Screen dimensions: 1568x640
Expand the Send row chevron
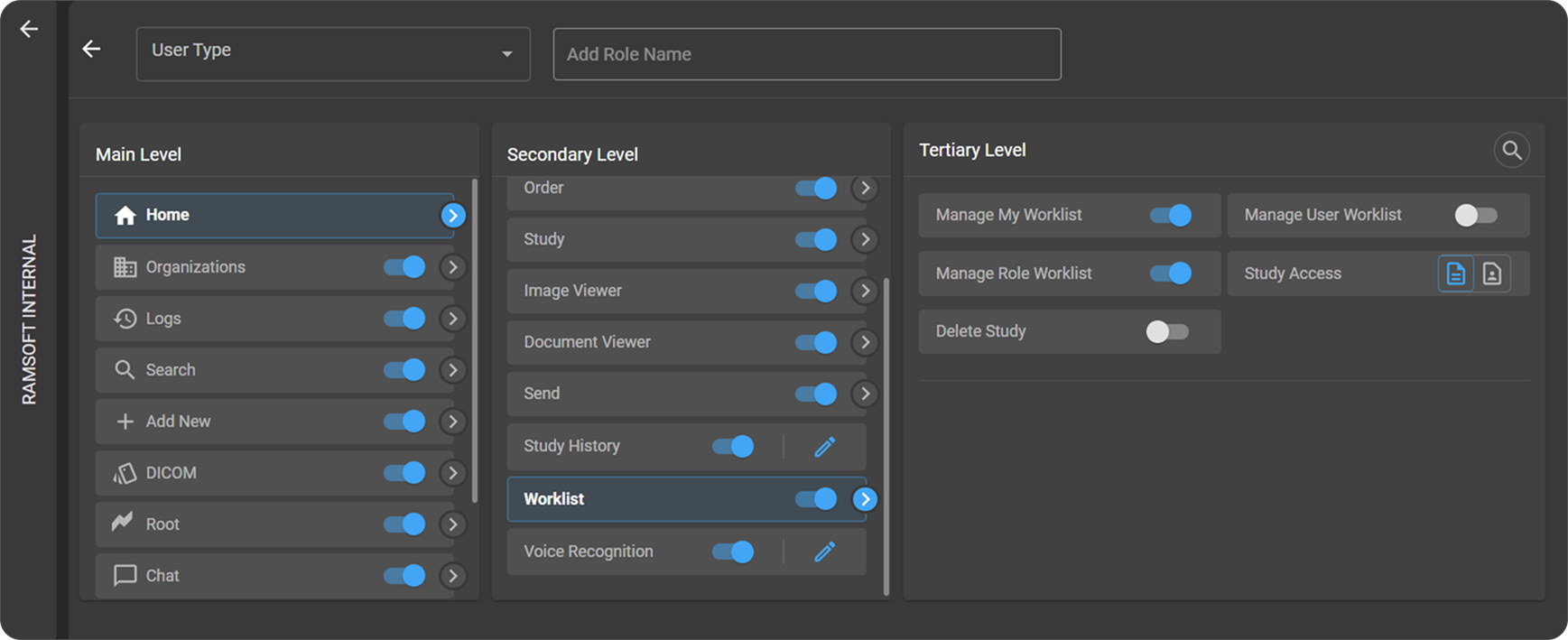865,394
